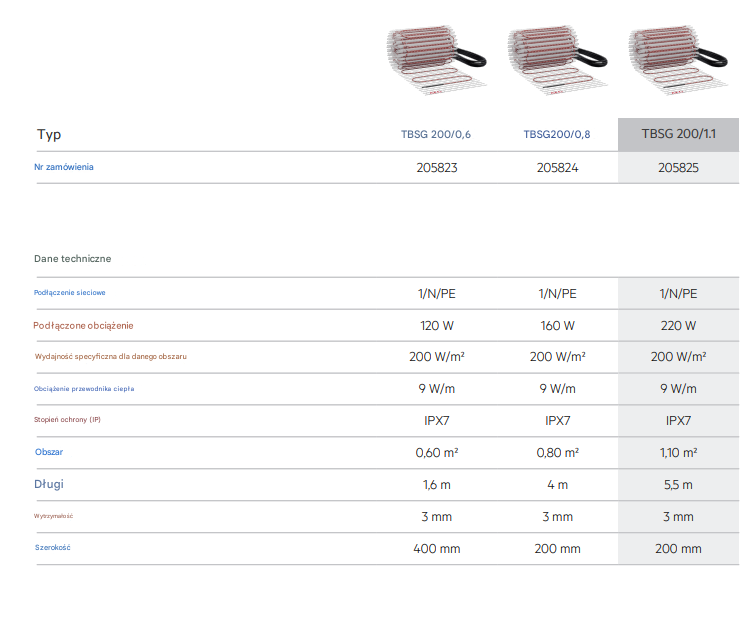Select 1/N/PE value in TBSG 200/1.1 column
The image size is (751, 623).
point(678,294)
